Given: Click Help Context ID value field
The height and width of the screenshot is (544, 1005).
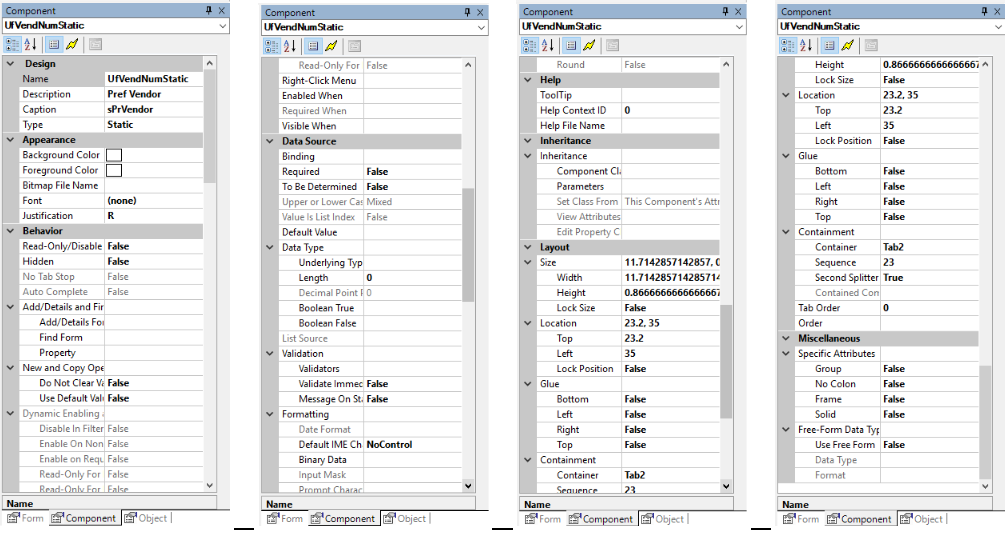Looking at the screenshot, I should [x=670, y=110].
